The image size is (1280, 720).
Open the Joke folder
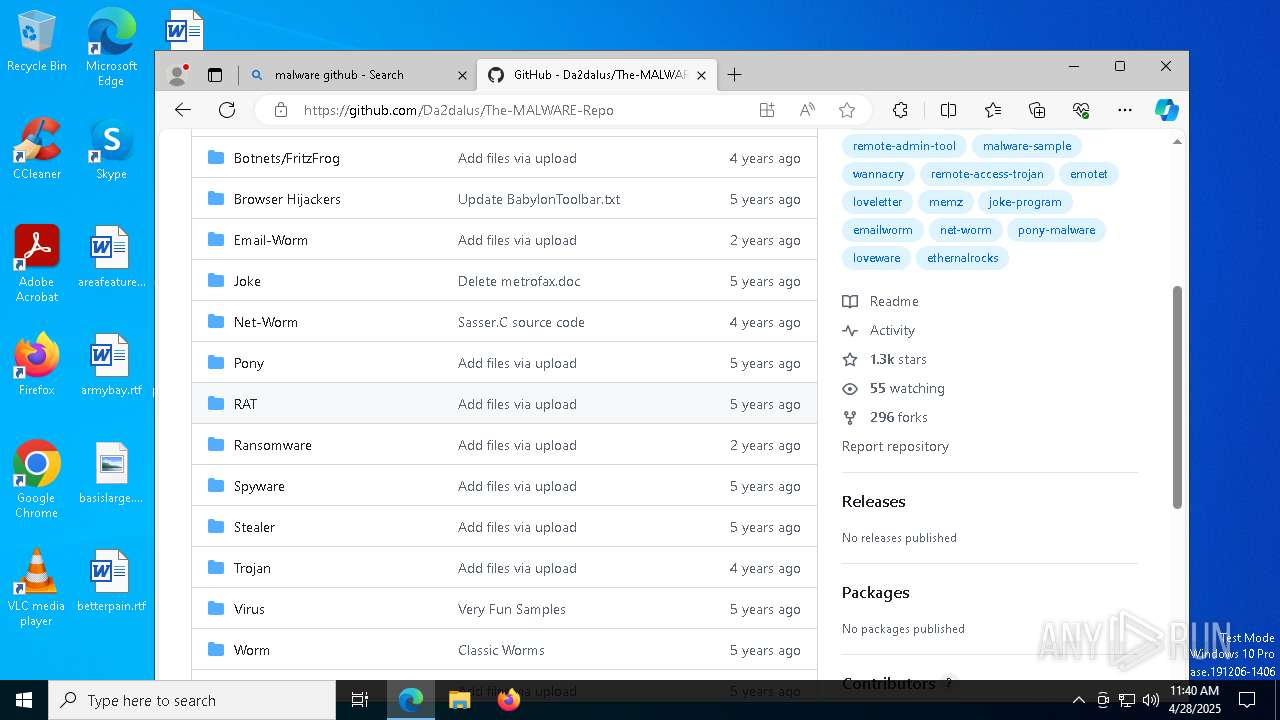[247, 281]
